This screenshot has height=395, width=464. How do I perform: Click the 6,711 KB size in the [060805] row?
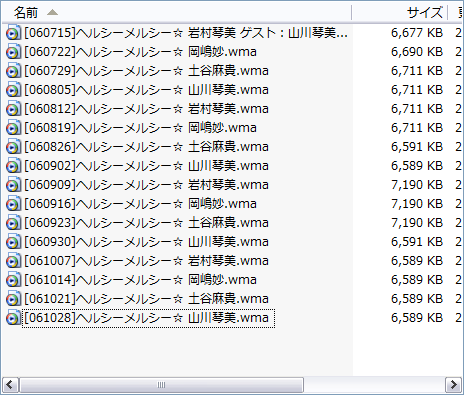(x=417, y=90)
